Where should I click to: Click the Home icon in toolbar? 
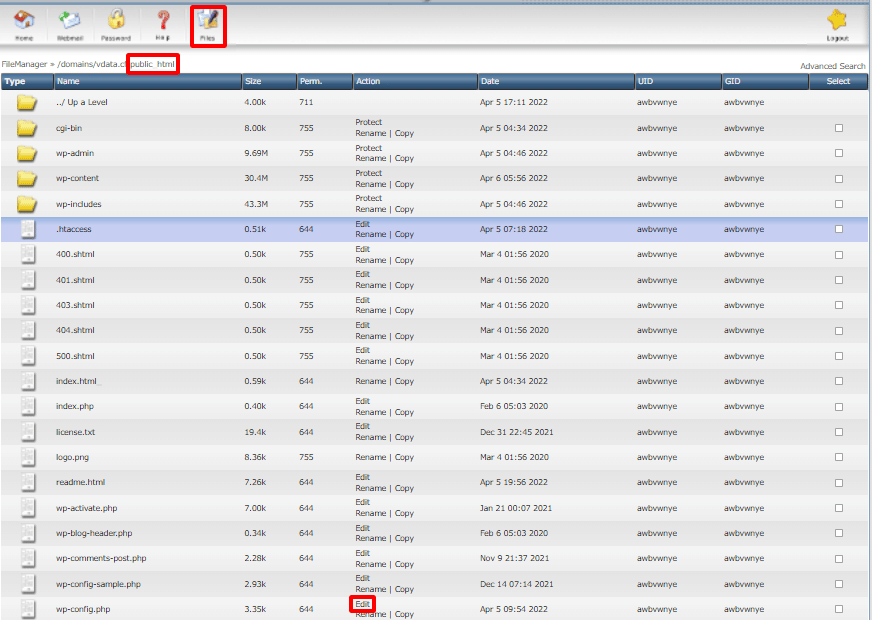(24, 21)
